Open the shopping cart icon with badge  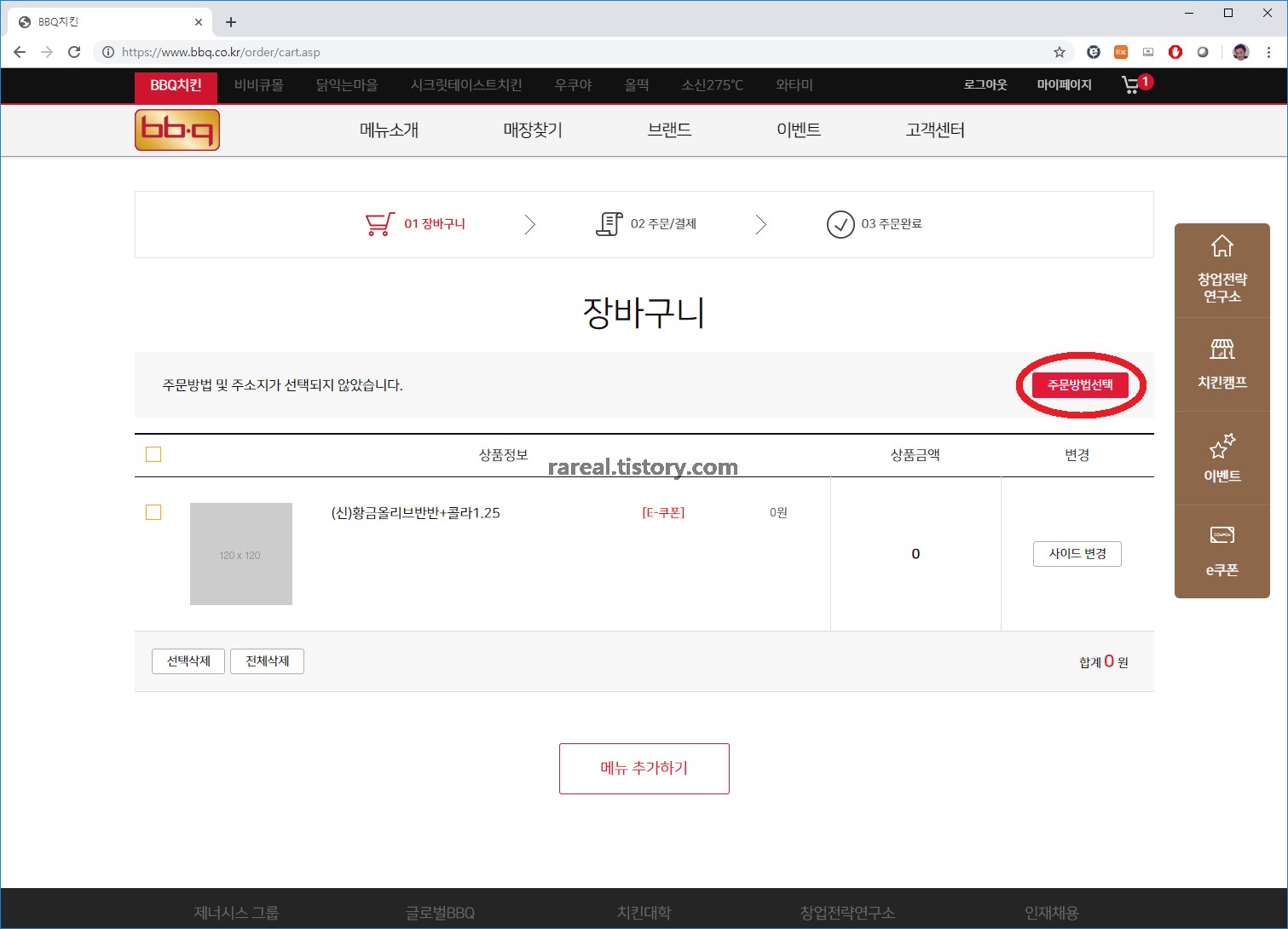(1136, 84)
